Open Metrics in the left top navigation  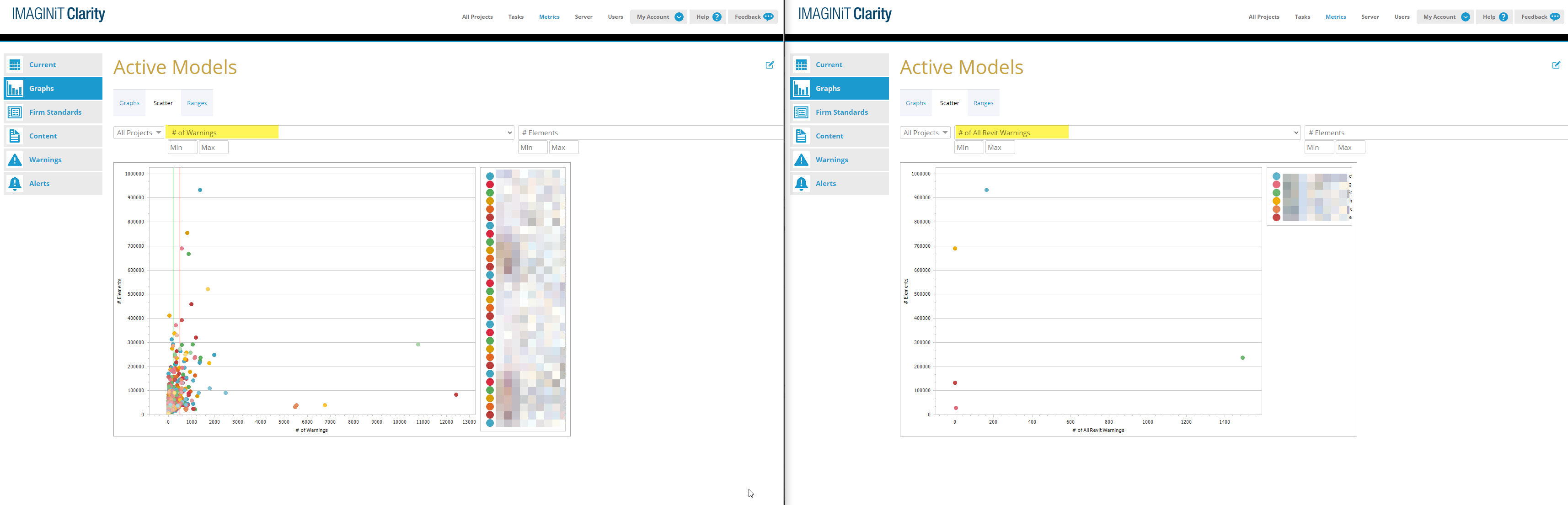[x=549, y=17]
